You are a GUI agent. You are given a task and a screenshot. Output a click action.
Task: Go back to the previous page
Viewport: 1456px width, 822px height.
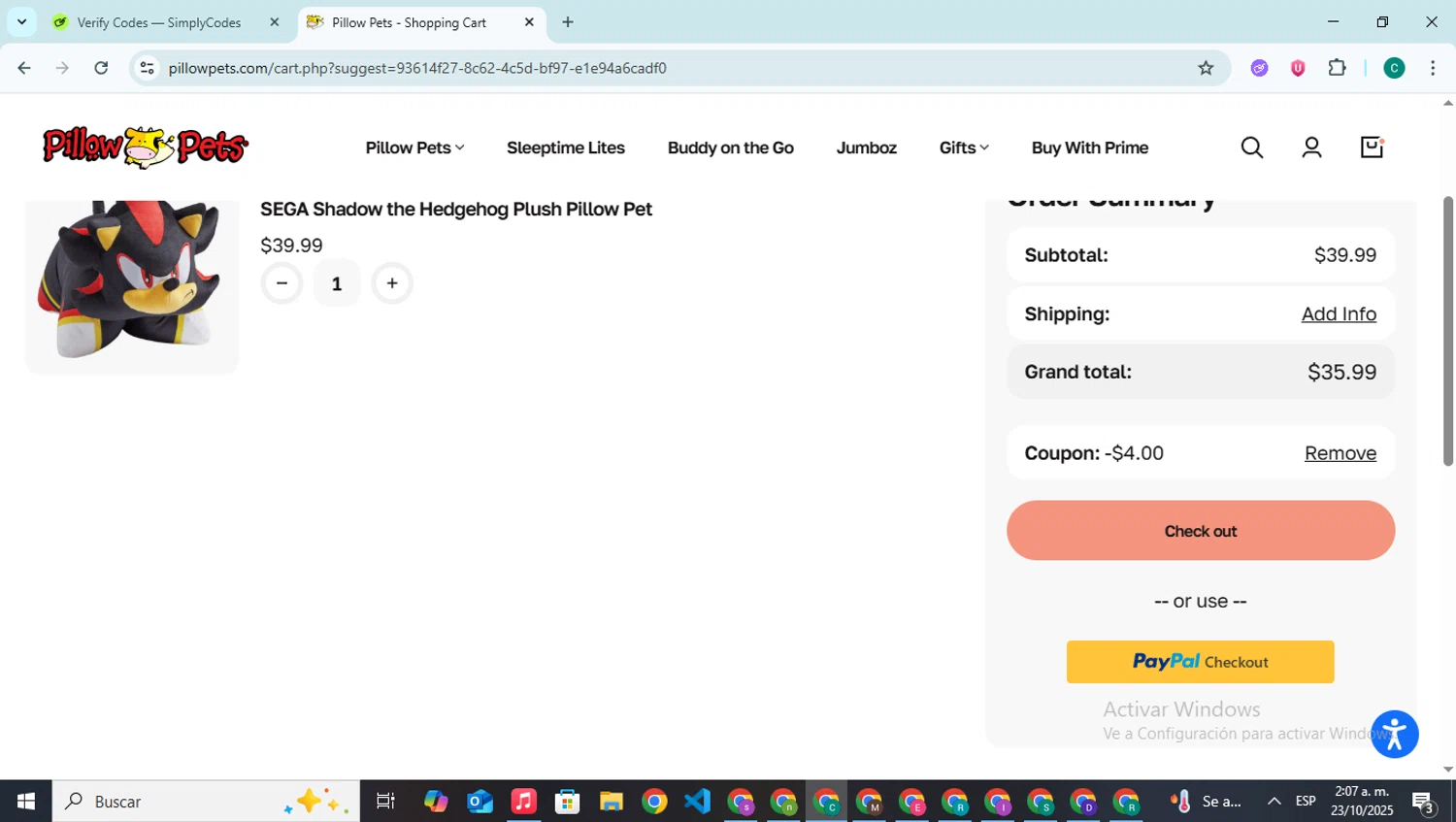24,68
